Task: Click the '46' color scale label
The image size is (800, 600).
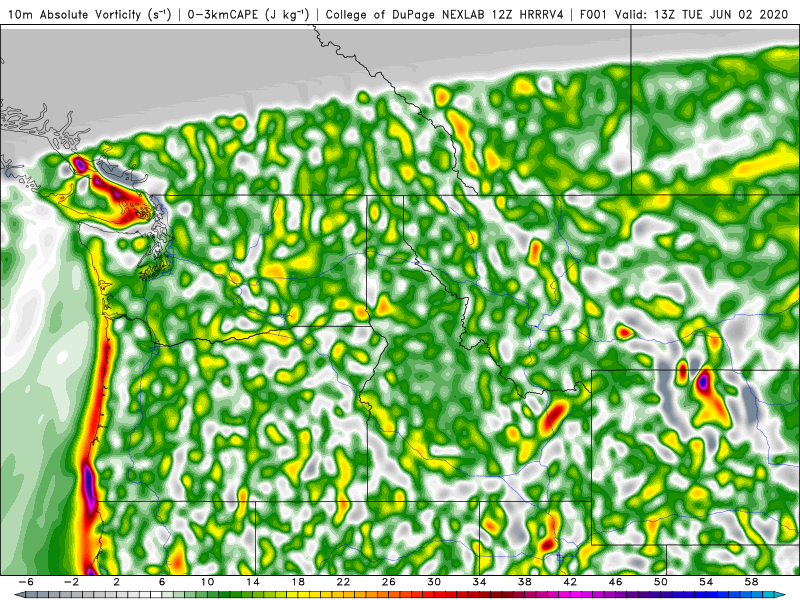Action: [x=615, y=582]
